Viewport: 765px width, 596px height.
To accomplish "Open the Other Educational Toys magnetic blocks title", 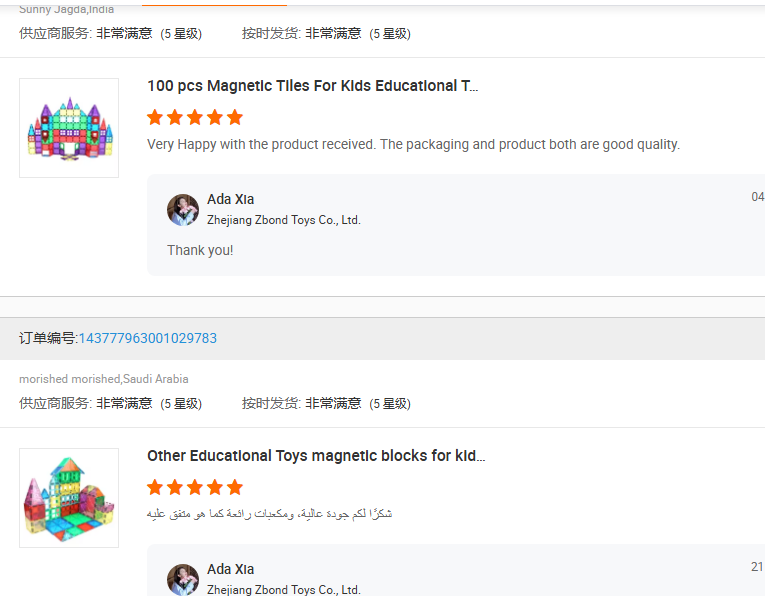I will [316, 456].
